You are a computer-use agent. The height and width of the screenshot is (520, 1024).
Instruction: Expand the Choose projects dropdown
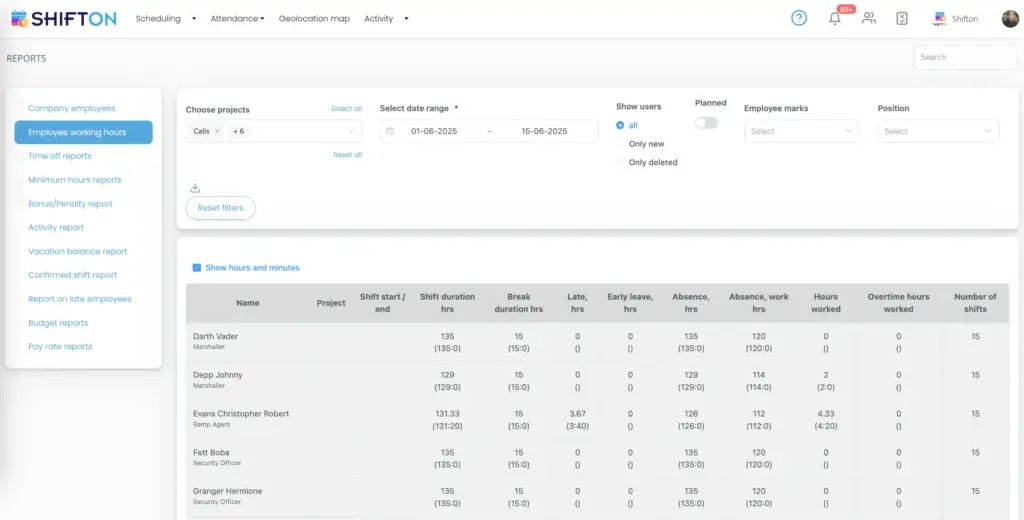[350, 131]
